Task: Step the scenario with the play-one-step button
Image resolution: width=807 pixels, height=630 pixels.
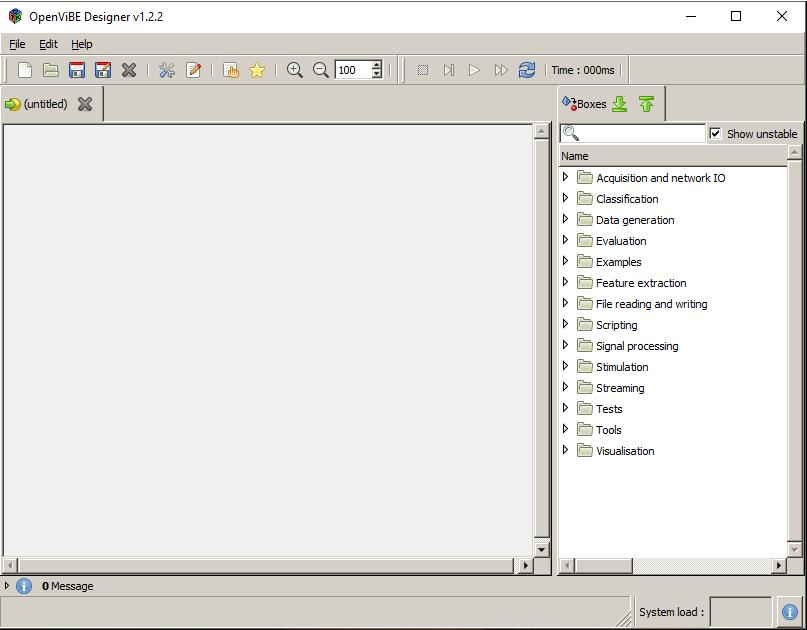Action: point(449,70)
